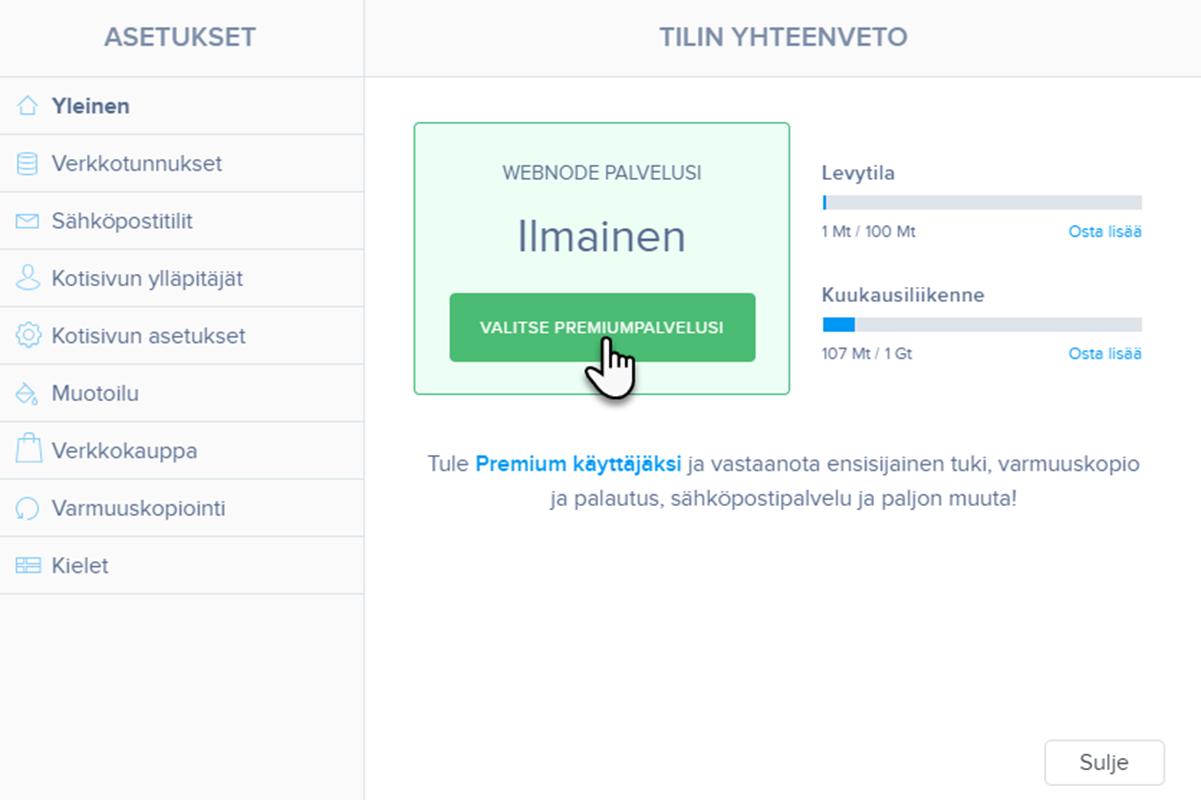Image resolution: width=1201 pixels, height=800 pixels.
Task: Click the paint bucket Muotoilu icon
Action: pyautogui.click(x=27, y=394)
